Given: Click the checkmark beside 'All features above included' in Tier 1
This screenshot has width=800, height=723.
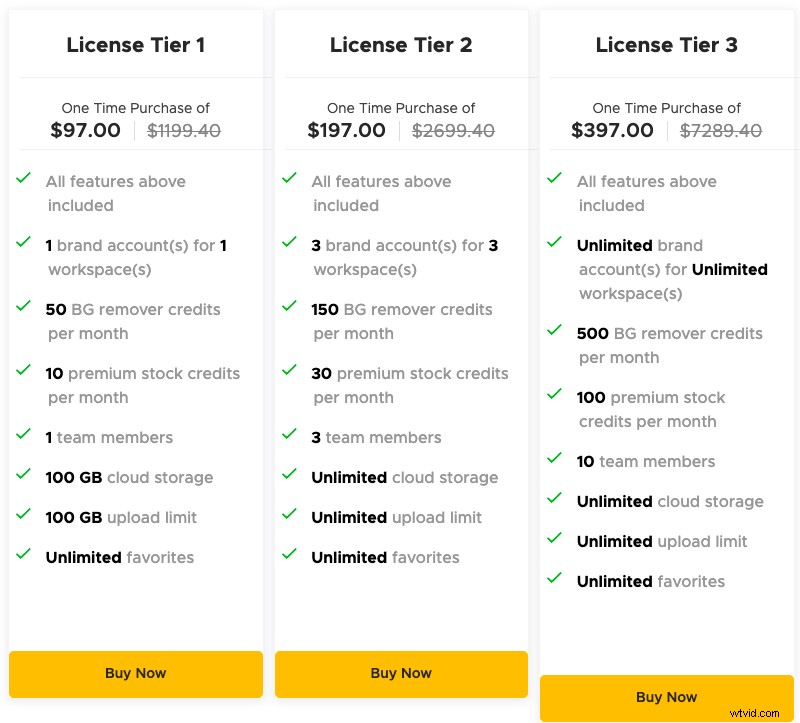Looking at the screenshot, I should [x=24, y=180].
